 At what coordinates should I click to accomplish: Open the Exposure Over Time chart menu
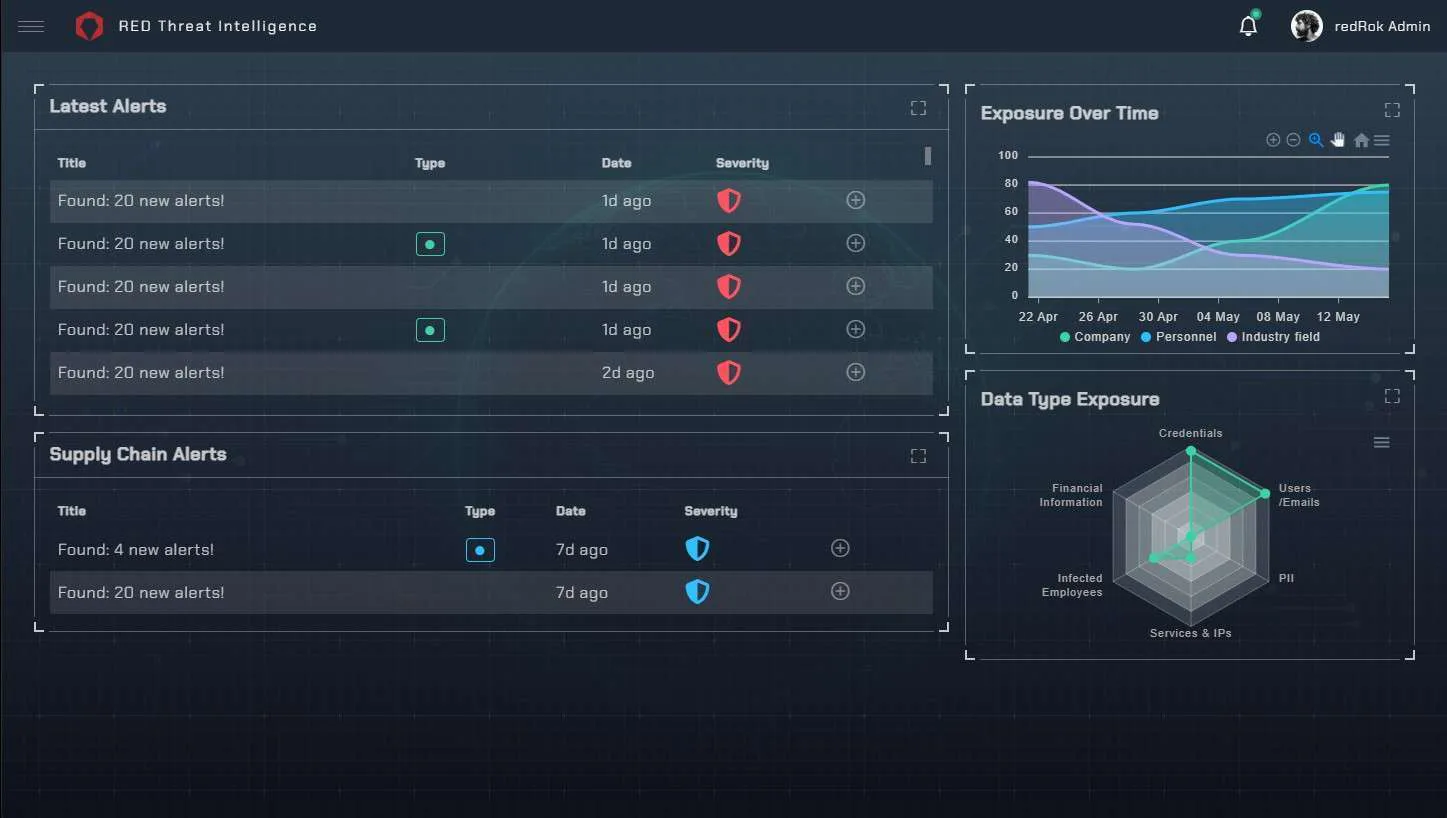pos(1381,141)
